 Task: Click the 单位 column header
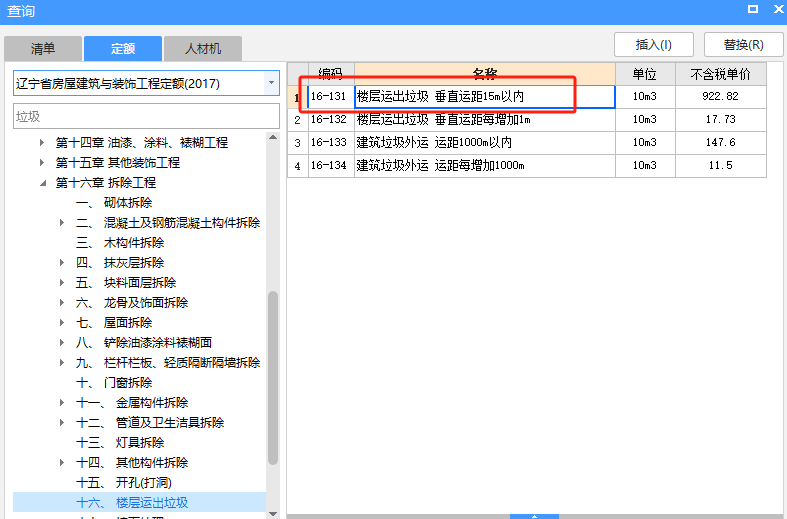(x=645, y=74)
